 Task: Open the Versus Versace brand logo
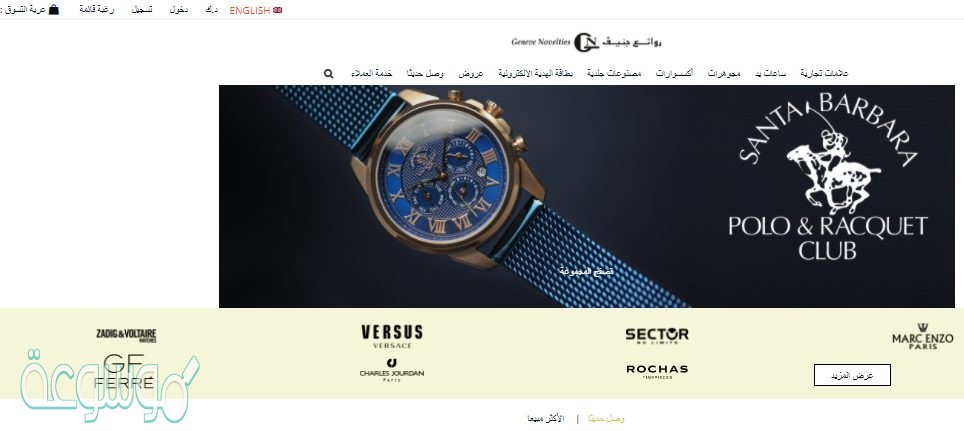392,336
